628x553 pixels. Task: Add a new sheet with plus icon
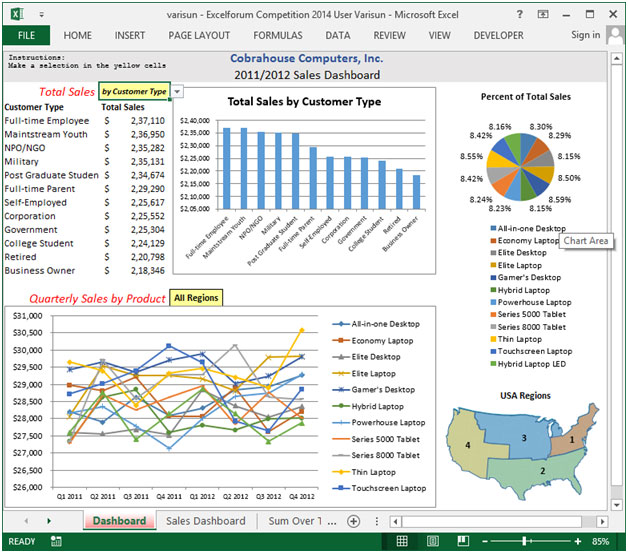353,521
